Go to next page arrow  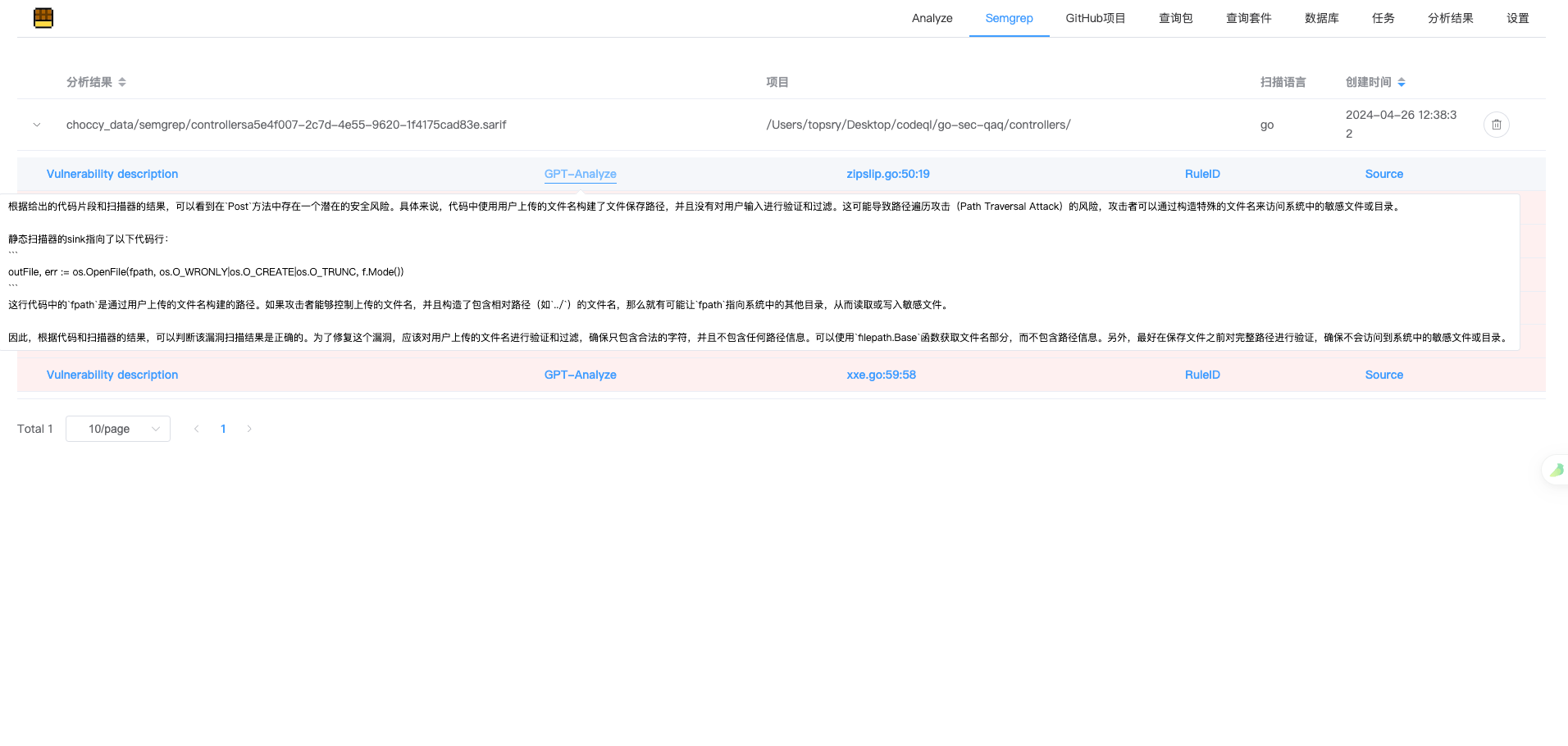coord(249,429)
